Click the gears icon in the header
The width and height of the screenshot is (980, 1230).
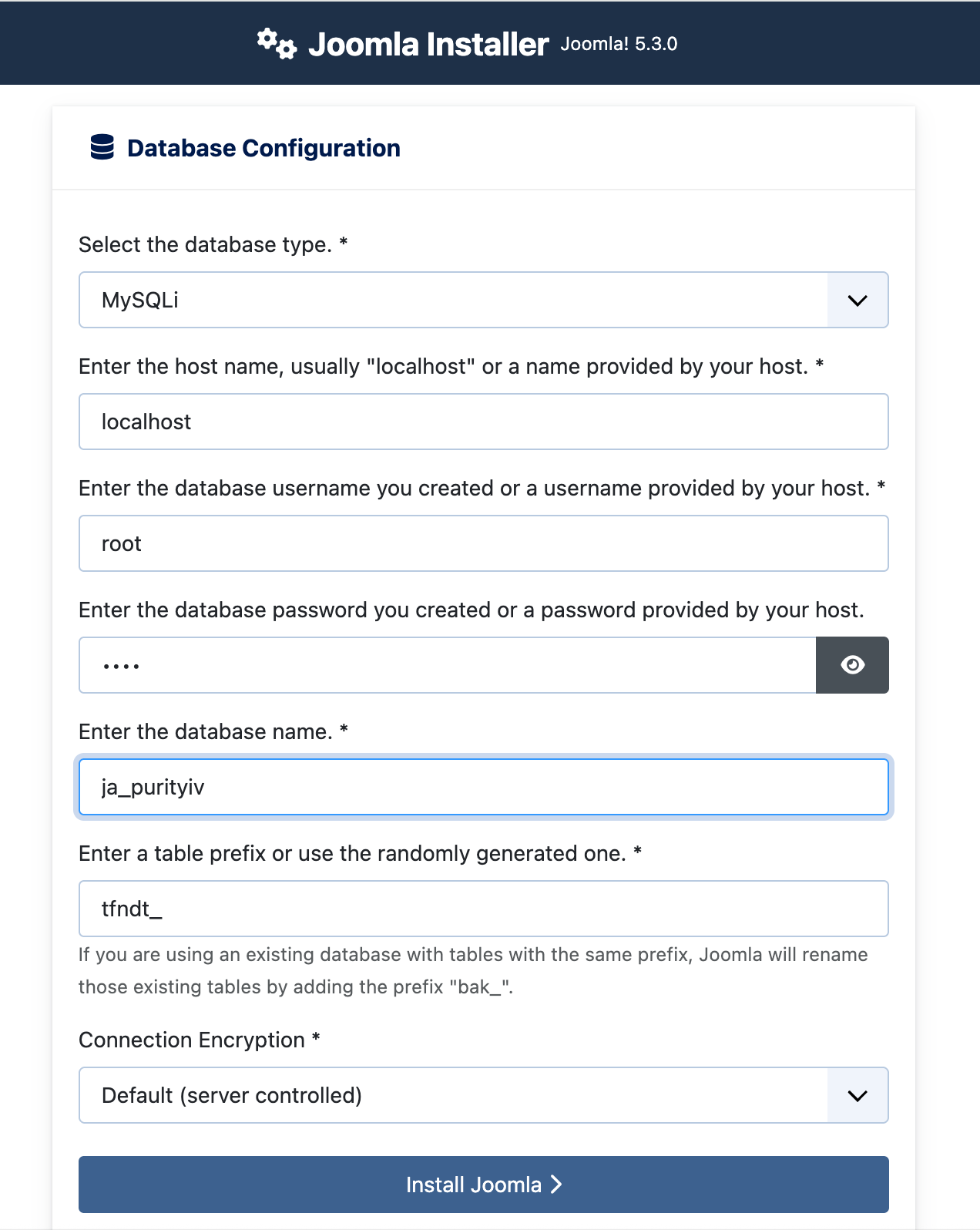tap(277, 43)
